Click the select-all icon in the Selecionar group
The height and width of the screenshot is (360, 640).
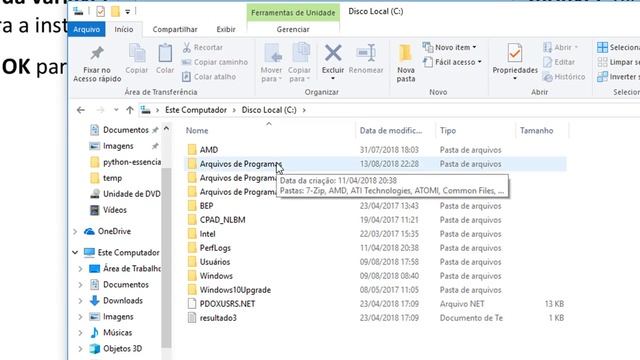[x=602, y=47]
